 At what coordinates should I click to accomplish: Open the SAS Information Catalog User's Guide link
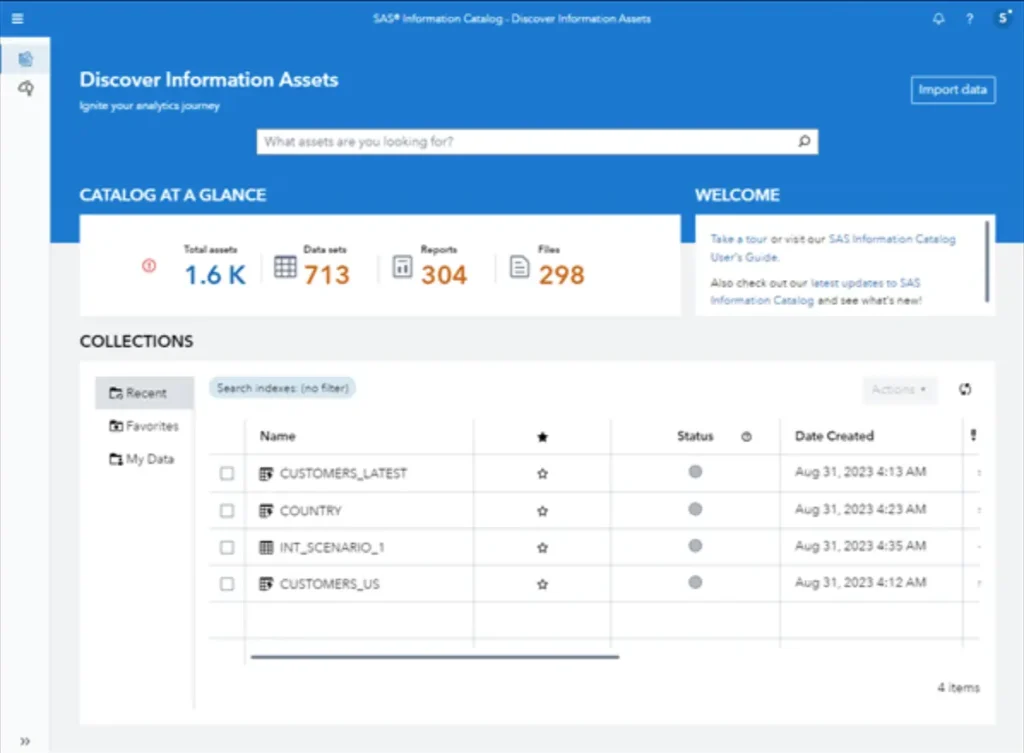[x=833, y=248]
